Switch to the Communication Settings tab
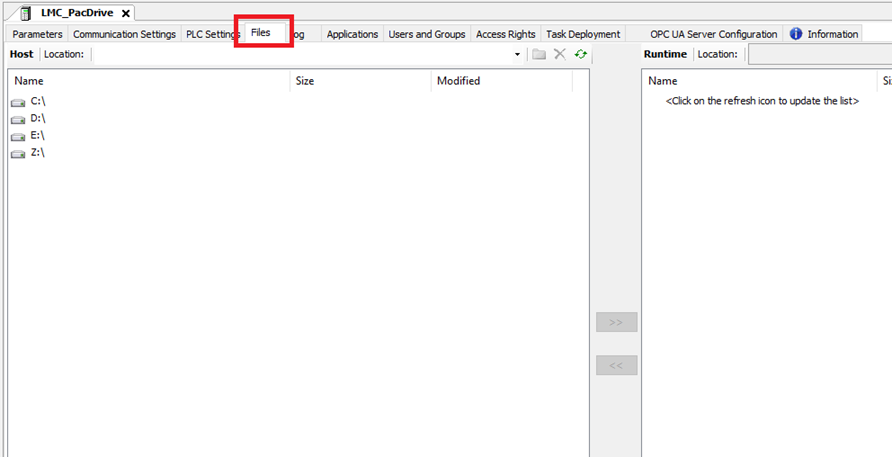This screenshot has height=457, width=892. (124, 34)
